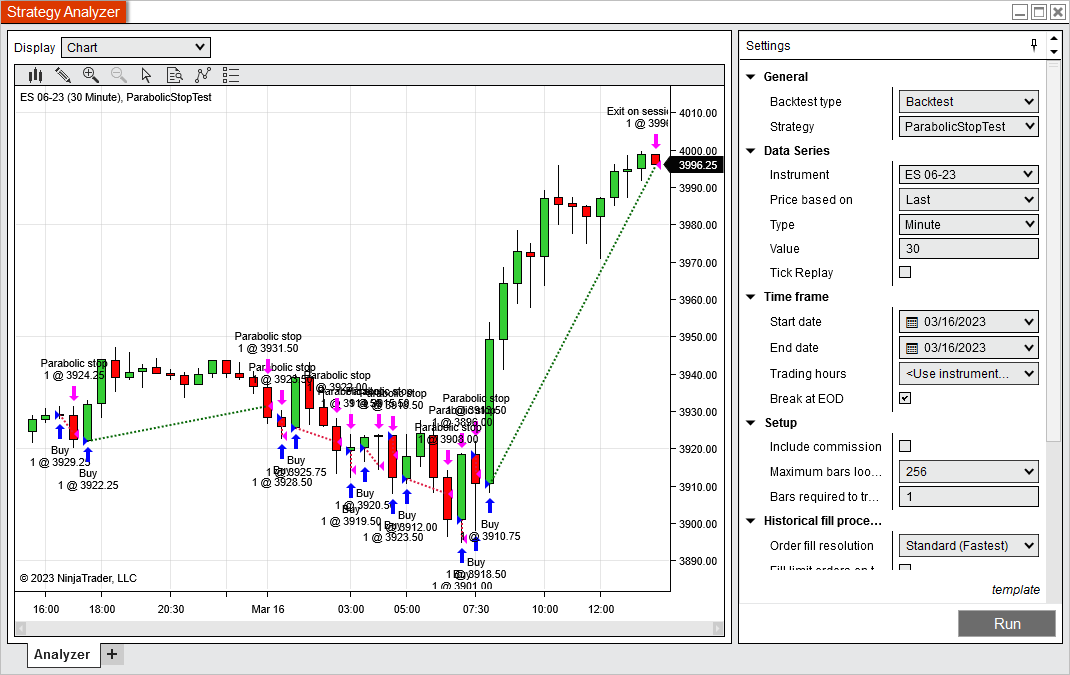
Task: Click the template link
Action: [x=1015, y=590]
